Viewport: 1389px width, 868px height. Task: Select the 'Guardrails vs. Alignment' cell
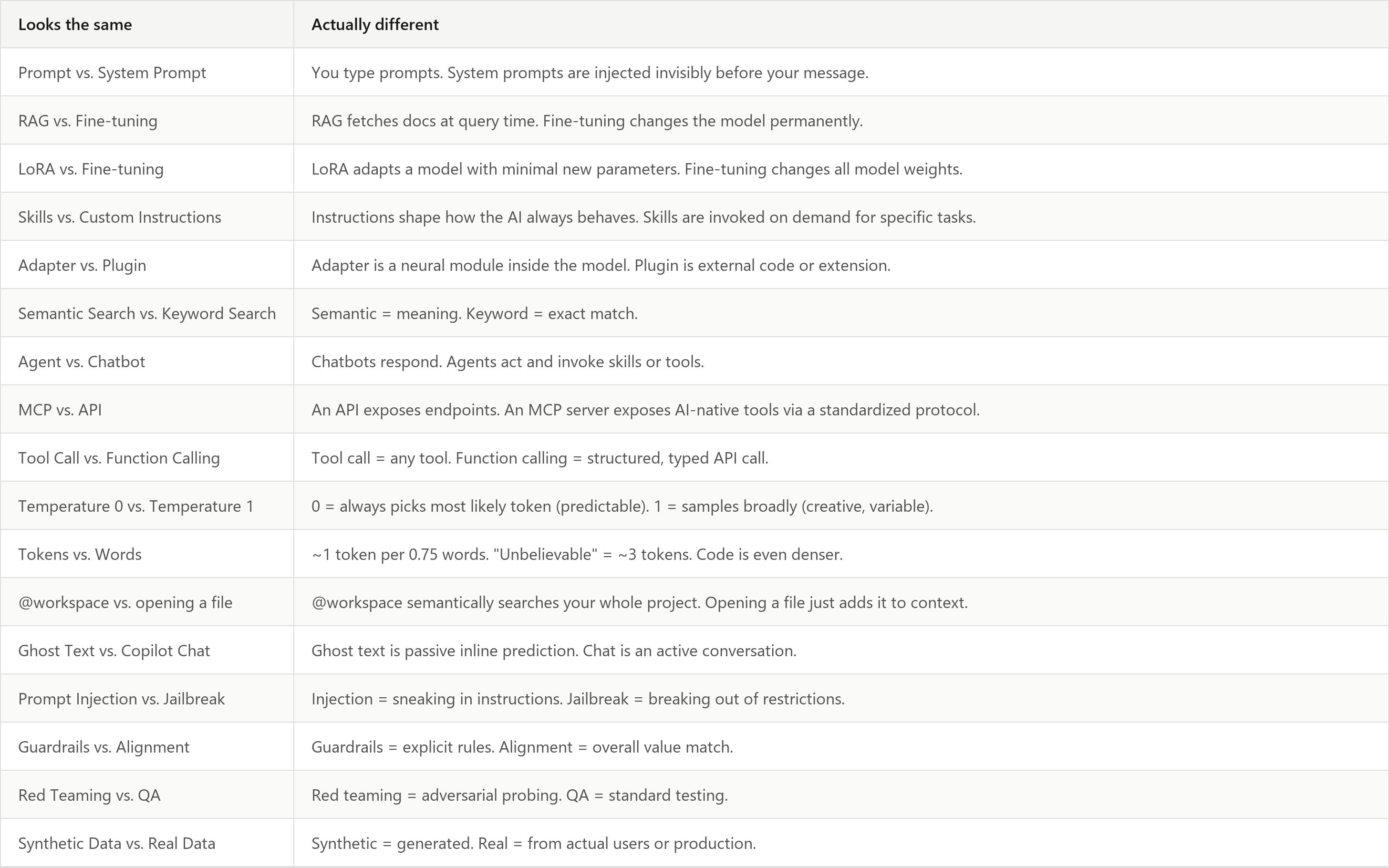pyautogui.click(x=147, y=747)
